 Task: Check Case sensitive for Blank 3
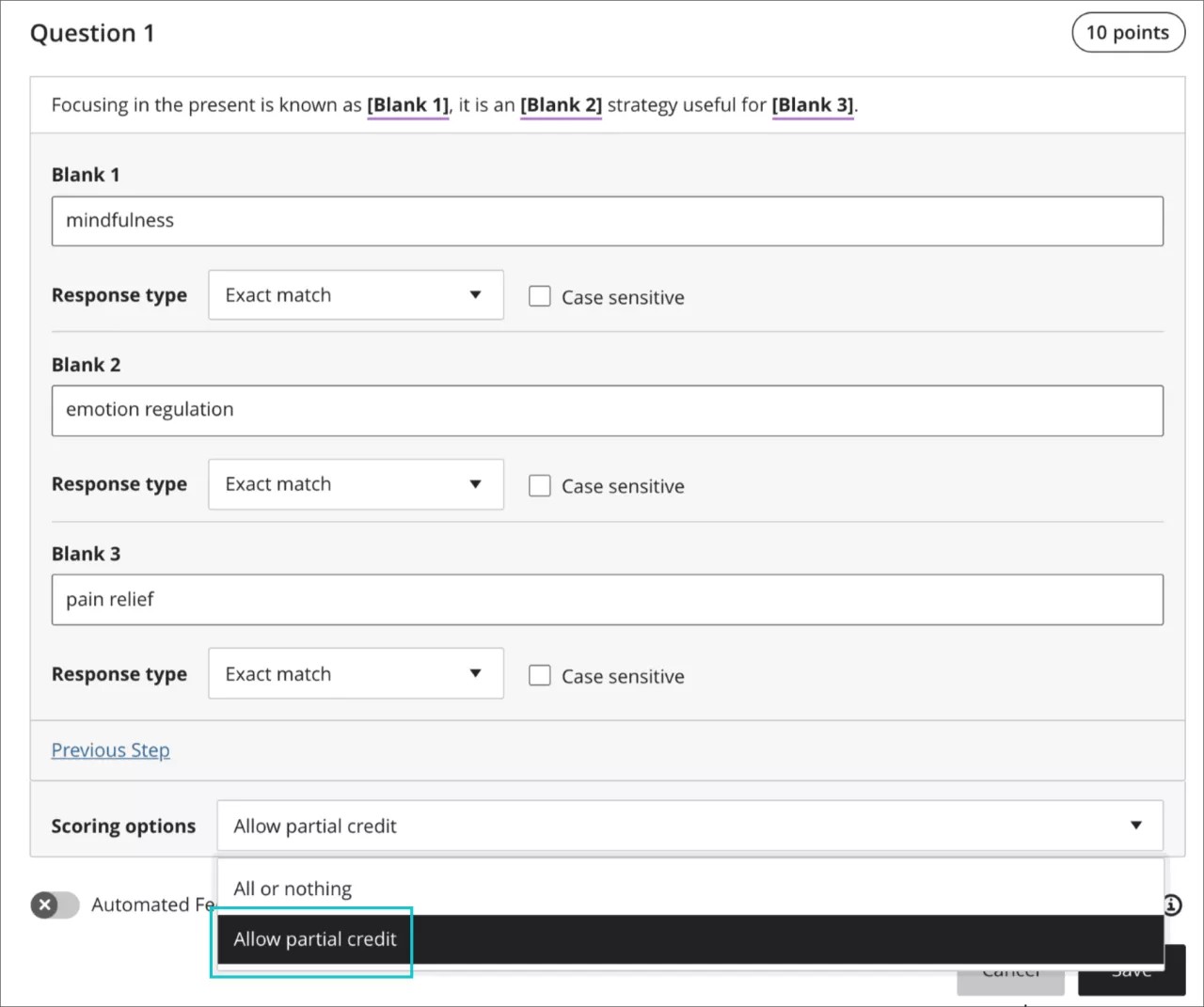540,675
